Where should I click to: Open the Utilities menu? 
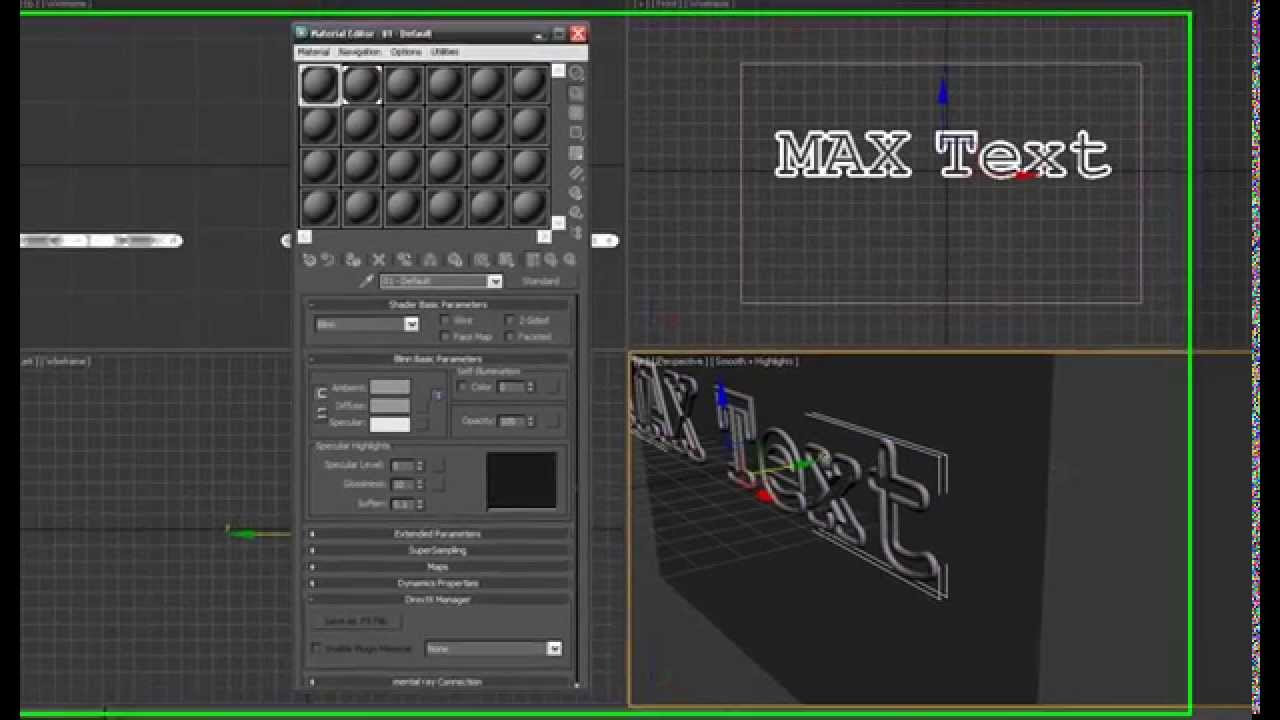pos(445,52)
